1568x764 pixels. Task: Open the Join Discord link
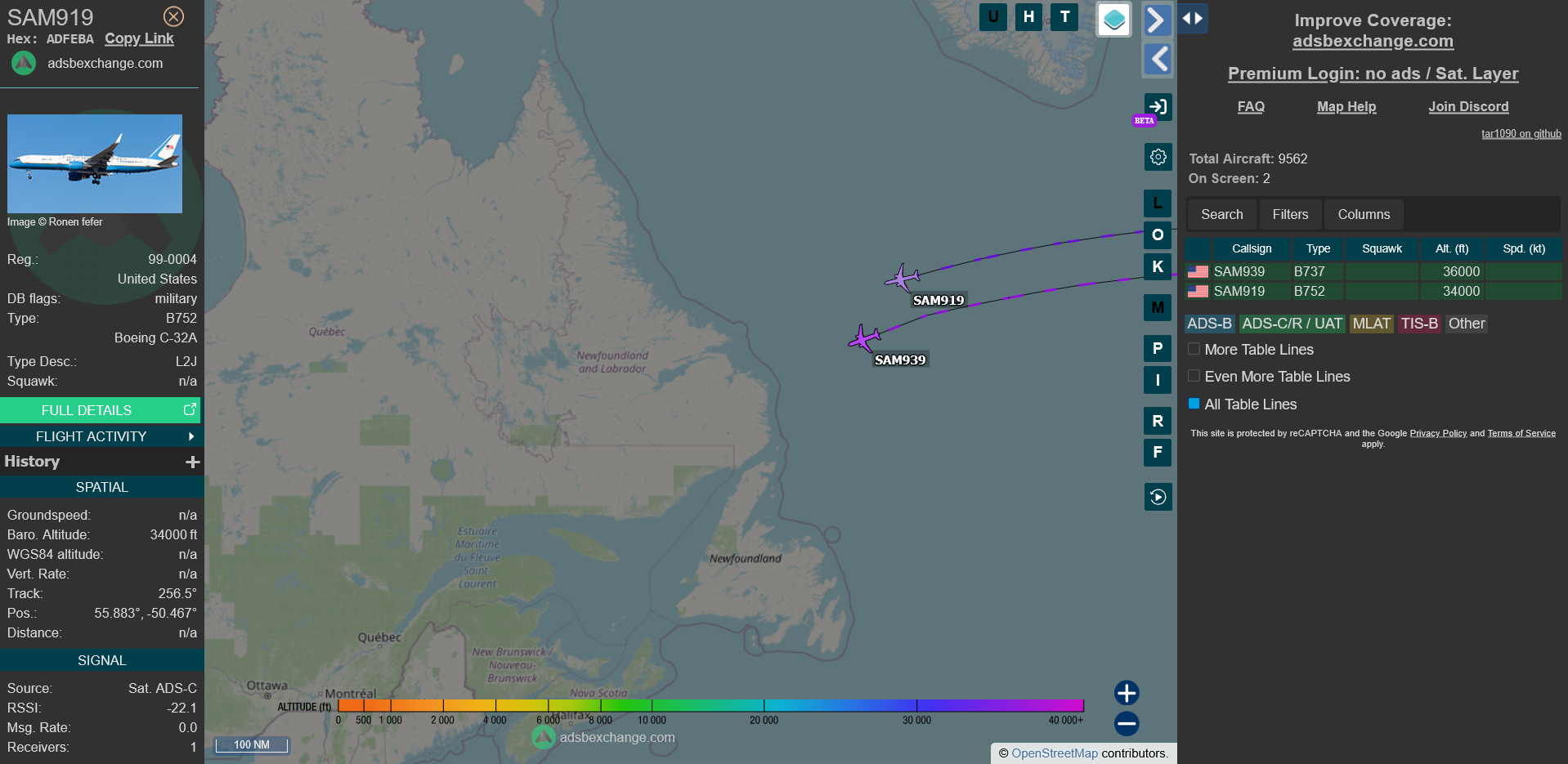tap(1468, 106)
